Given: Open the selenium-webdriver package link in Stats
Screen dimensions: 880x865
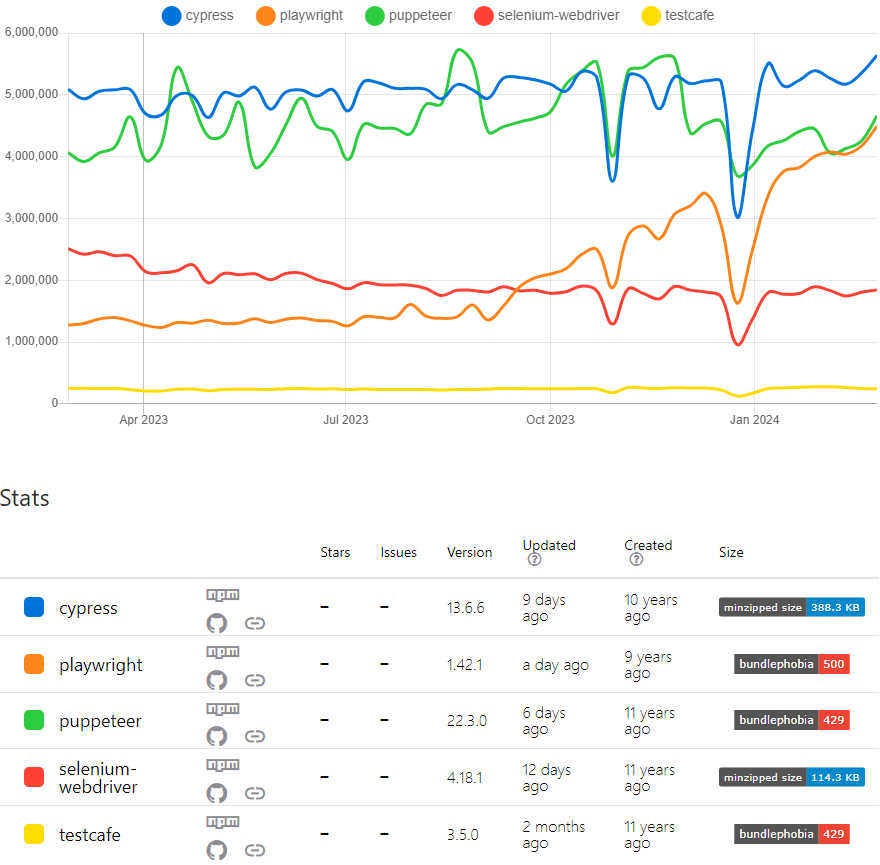Looking at the screenshot, I should (98, 778).
